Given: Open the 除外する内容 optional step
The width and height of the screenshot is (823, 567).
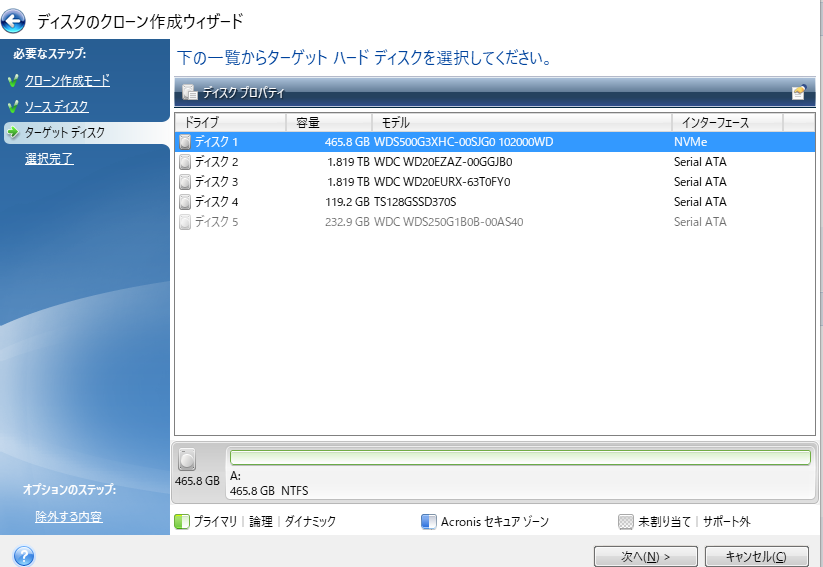Looking at the screenshot, I should click(69, 517).
